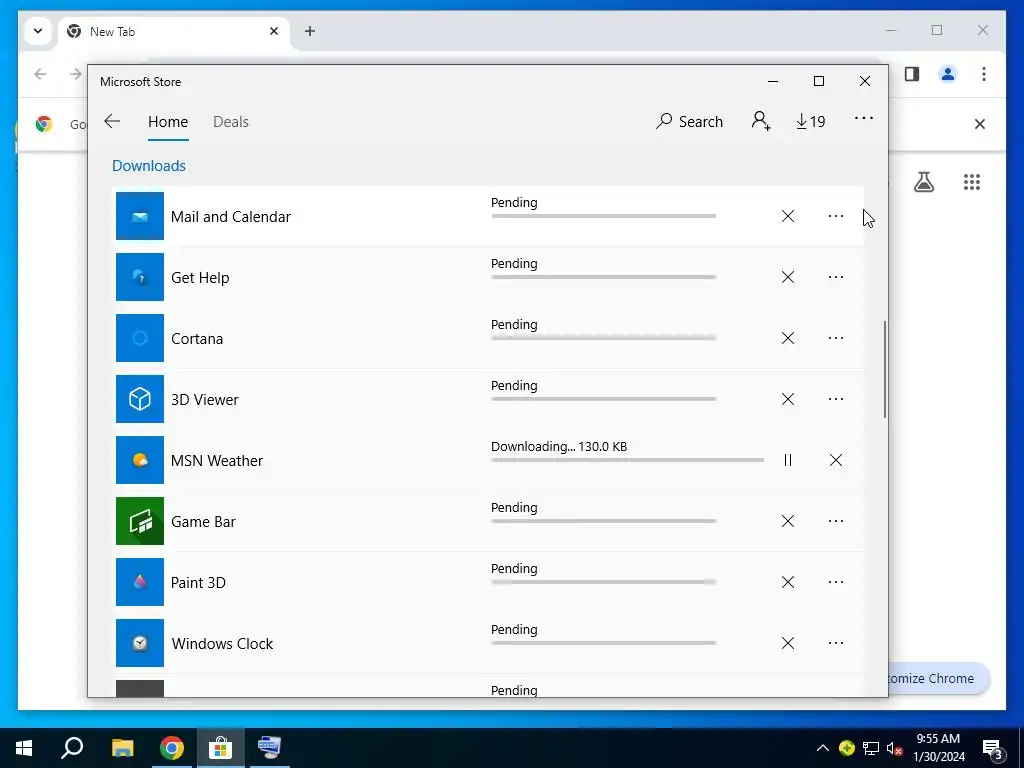This screenshot has height=768, width=1024.
Task: Open Chrome three-dot menu
Action: pos(984,74)
